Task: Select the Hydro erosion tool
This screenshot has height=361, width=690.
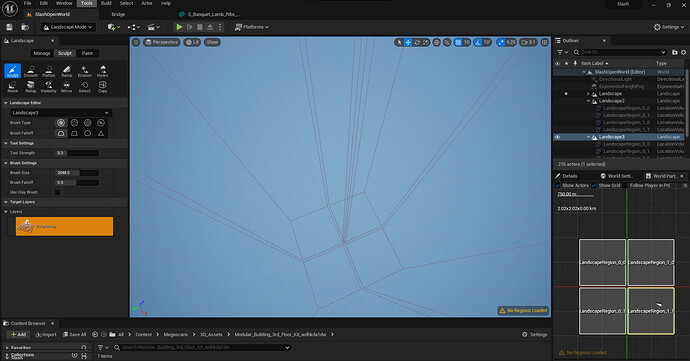Action: (x=103, y=71)
